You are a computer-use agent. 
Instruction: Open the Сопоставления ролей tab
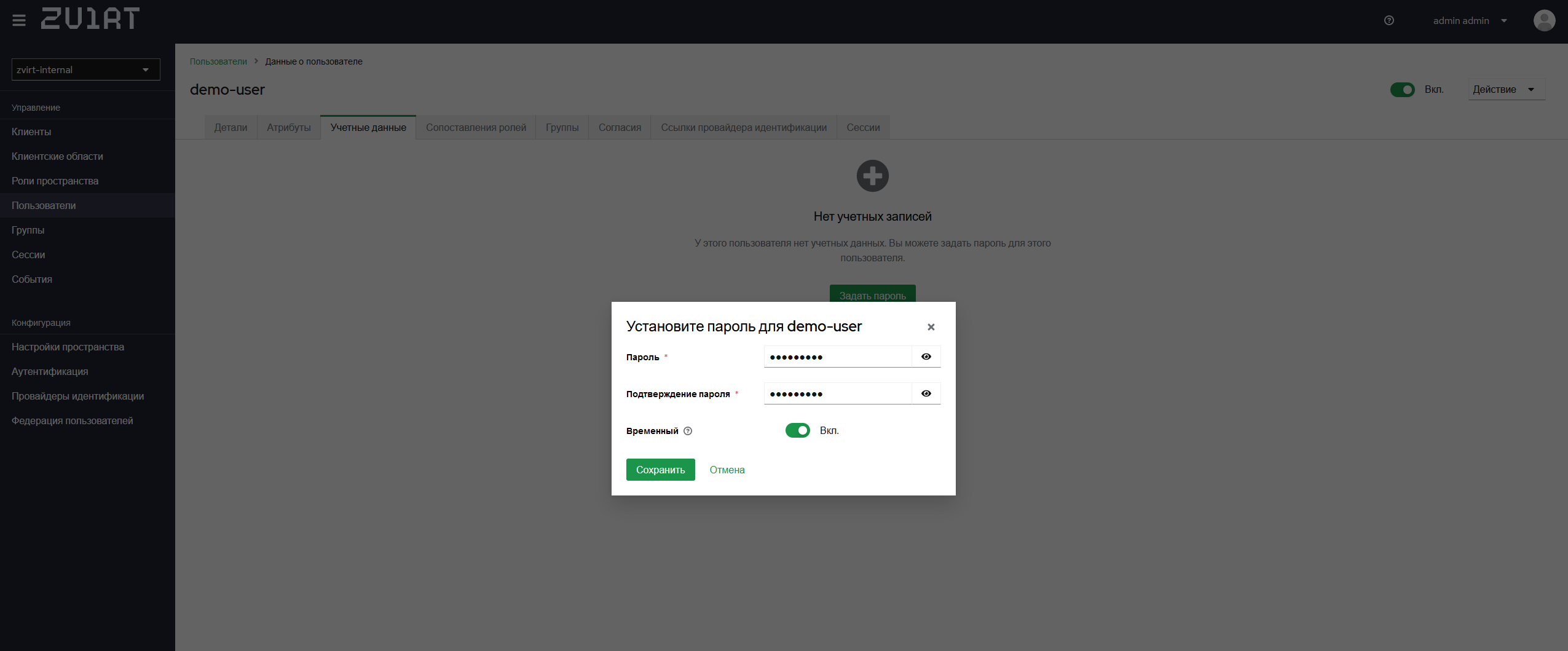pyautogui.click(x=476, y=127)
